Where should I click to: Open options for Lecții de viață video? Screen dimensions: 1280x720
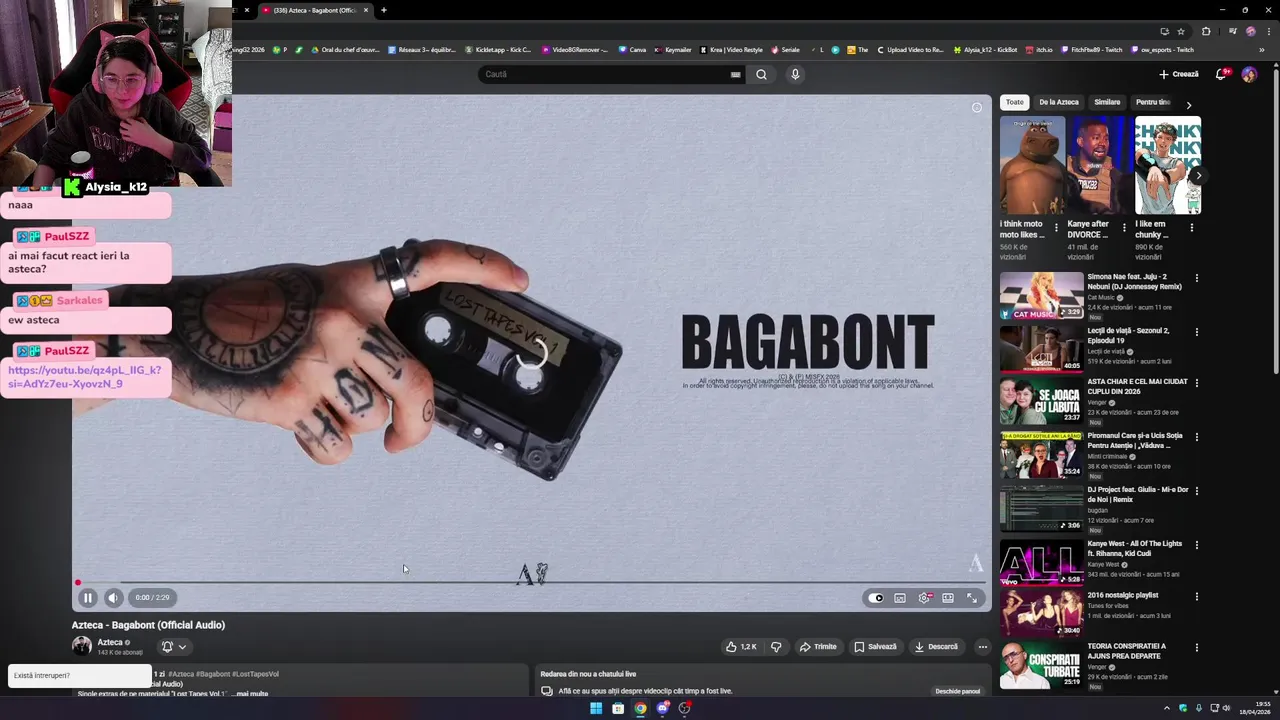[x=1197, y=332]
